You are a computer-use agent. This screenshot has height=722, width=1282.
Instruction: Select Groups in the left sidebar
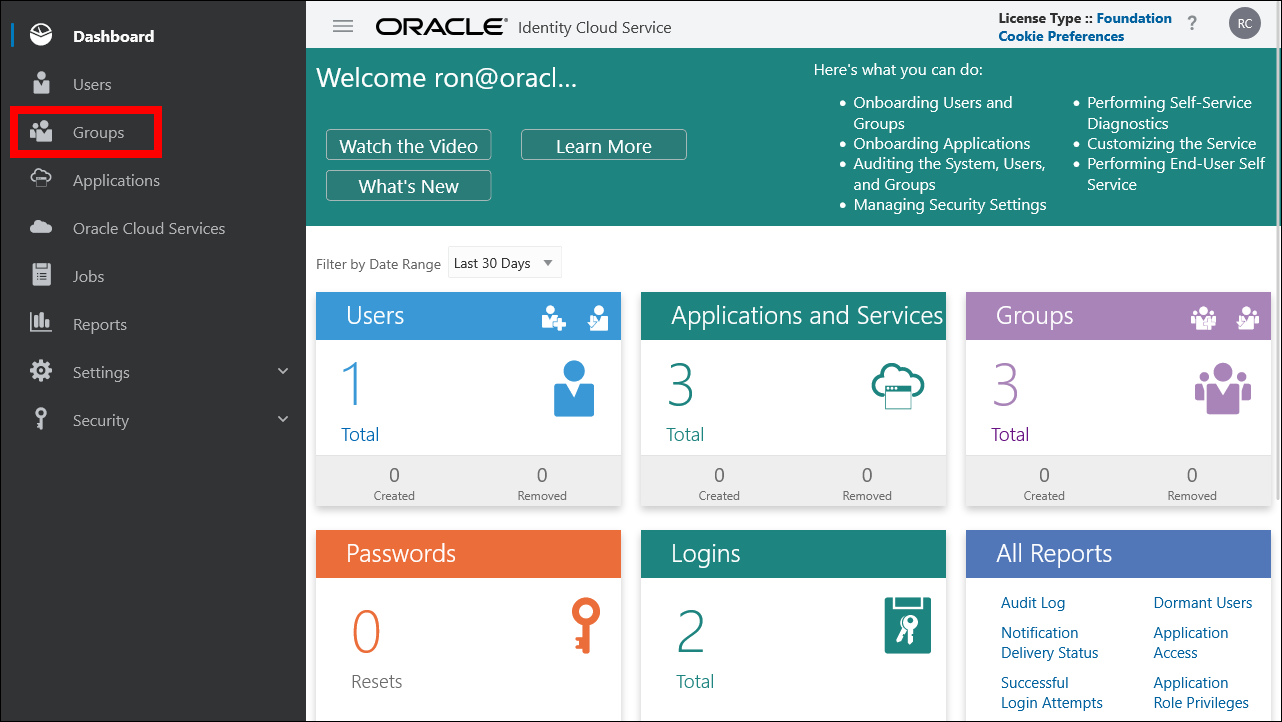pos(100,131)
